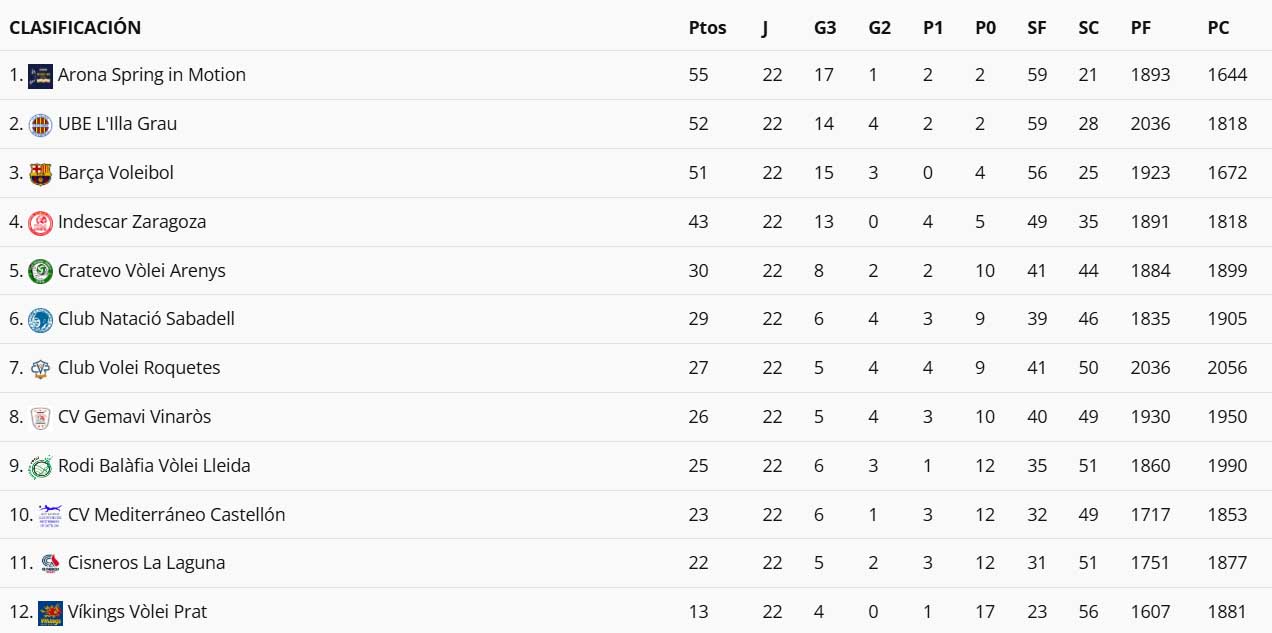Click the SF column header
The height and width of the screenshot is (633, 1272).
(x=1037, y=28)
